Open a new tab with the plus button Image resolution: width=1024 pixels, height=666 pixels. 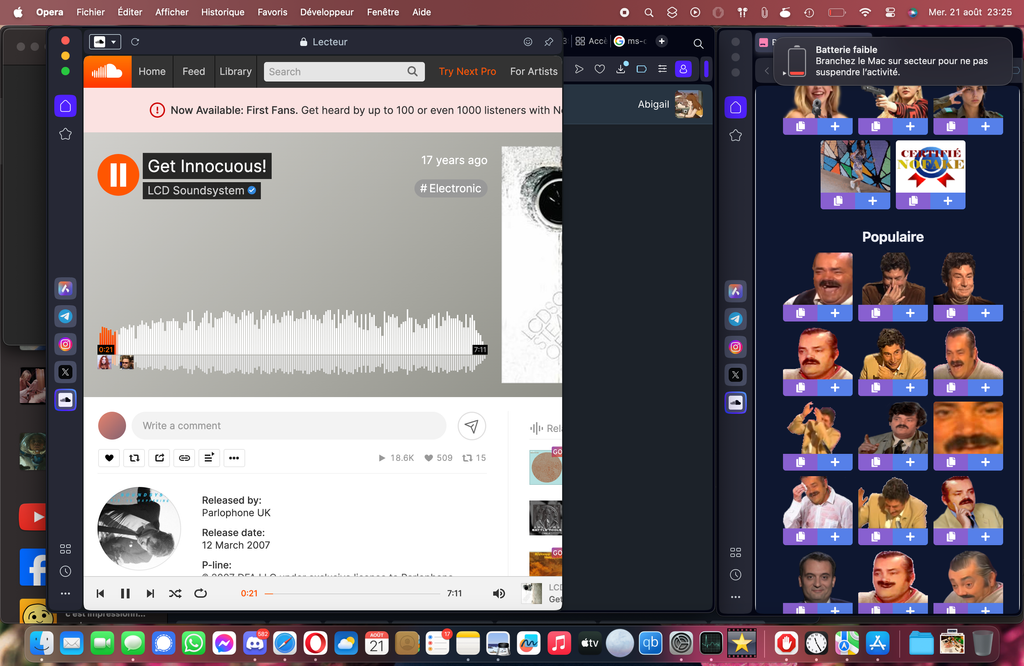coord(662,41)
